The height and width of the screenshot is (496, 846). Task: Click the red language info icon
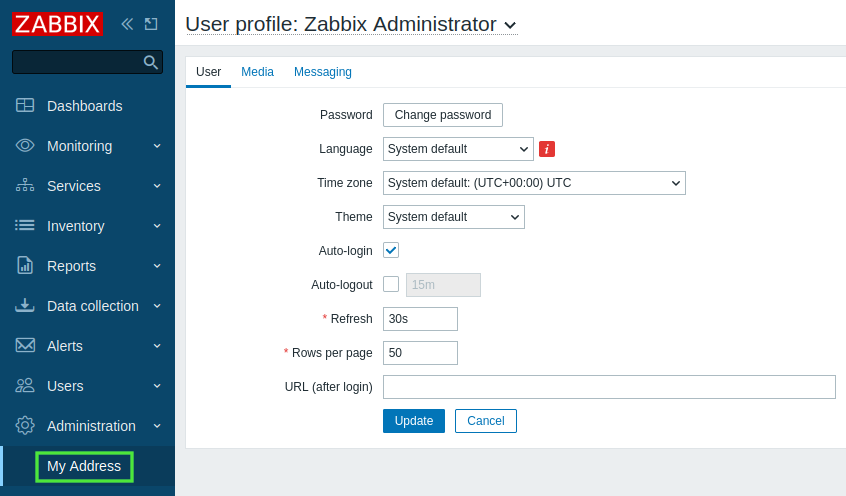[547, 149]
